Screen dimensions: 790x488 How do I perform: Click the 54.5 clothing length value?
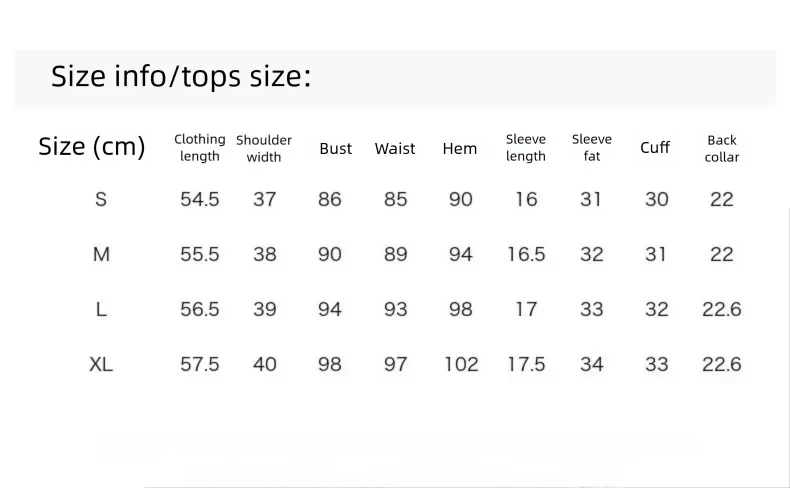pyautogui.click(x=200, y=199)
